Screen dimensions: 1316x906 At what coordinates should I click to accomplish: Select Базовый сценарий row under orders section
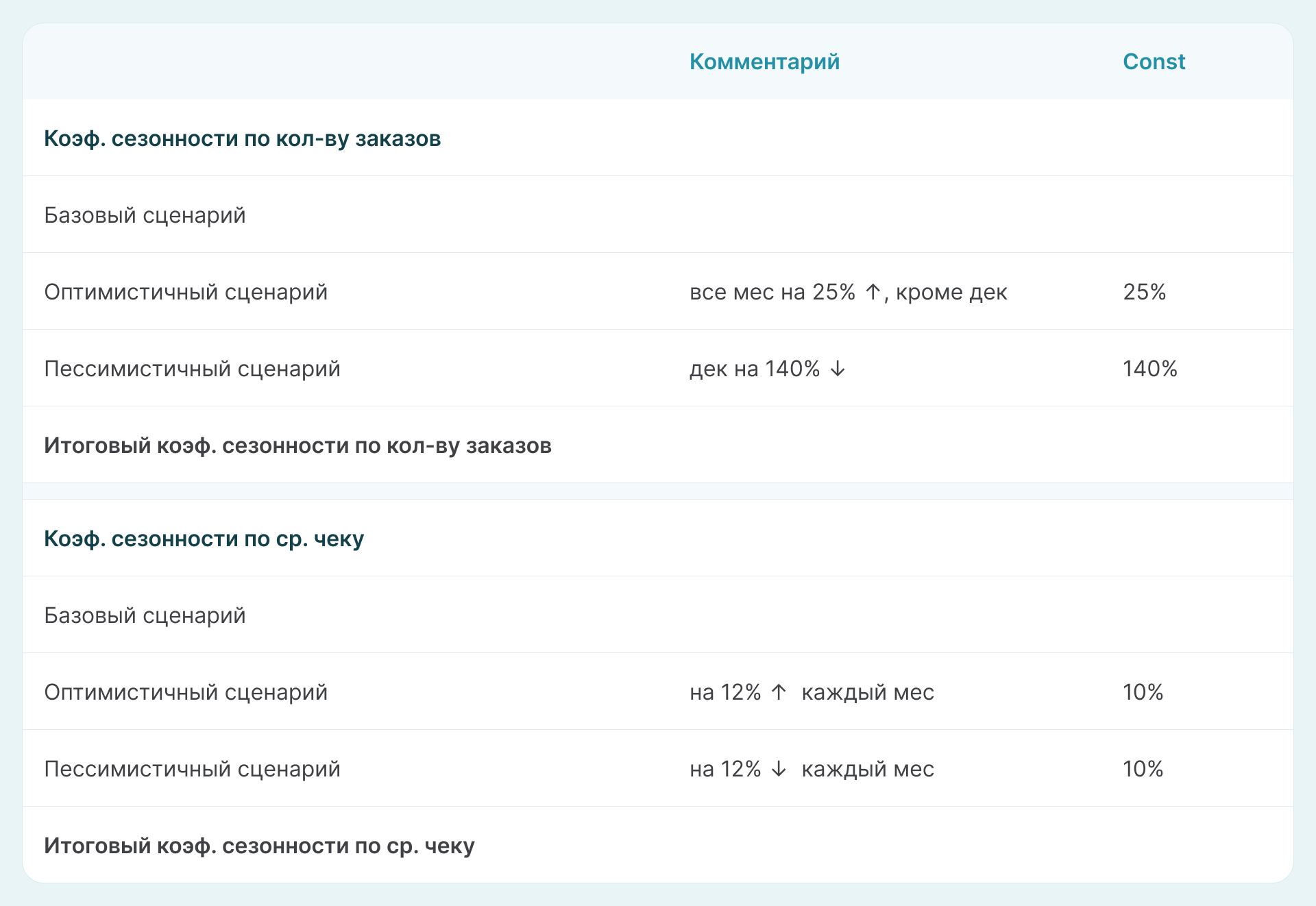tap(145, 215)
